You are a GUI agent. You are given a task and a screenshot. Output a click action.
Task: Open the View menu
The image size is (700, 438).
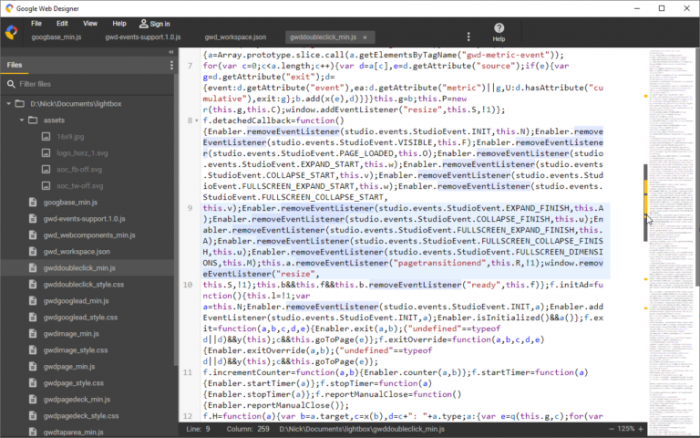[90, 22]
